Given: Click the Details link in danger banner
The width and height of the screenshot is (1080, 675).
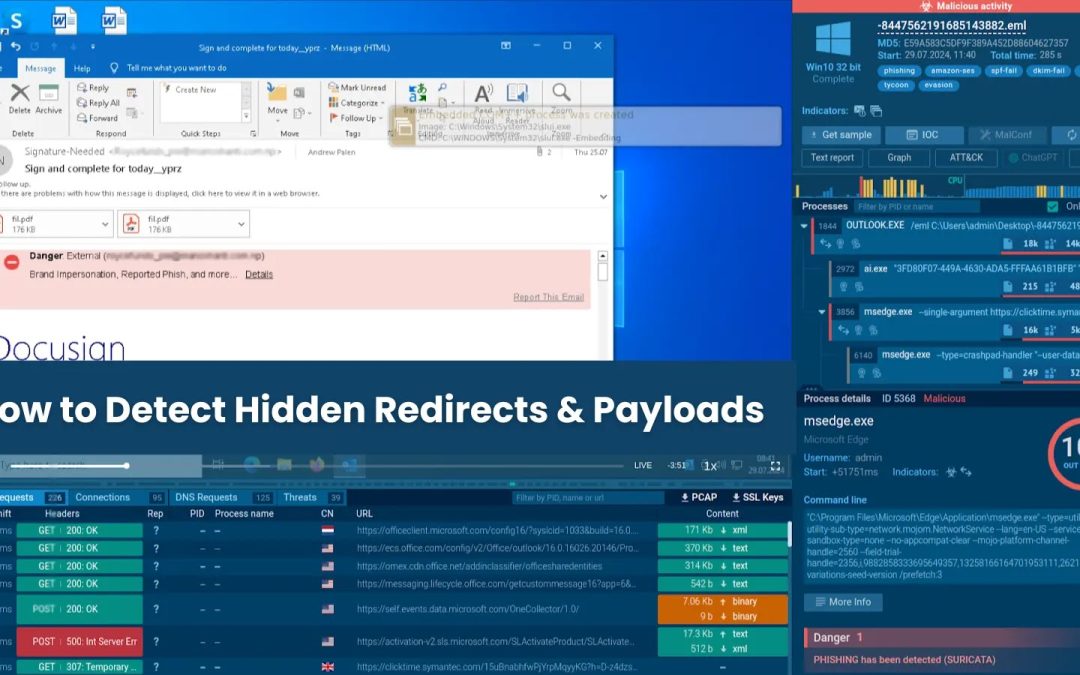Looking at the screenshot, I should pos(259,274).
